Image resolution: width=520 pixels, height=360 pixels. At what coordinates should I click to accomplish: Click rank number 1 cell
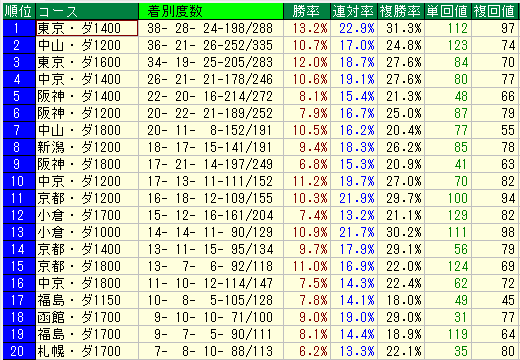[x=19, y=28]
